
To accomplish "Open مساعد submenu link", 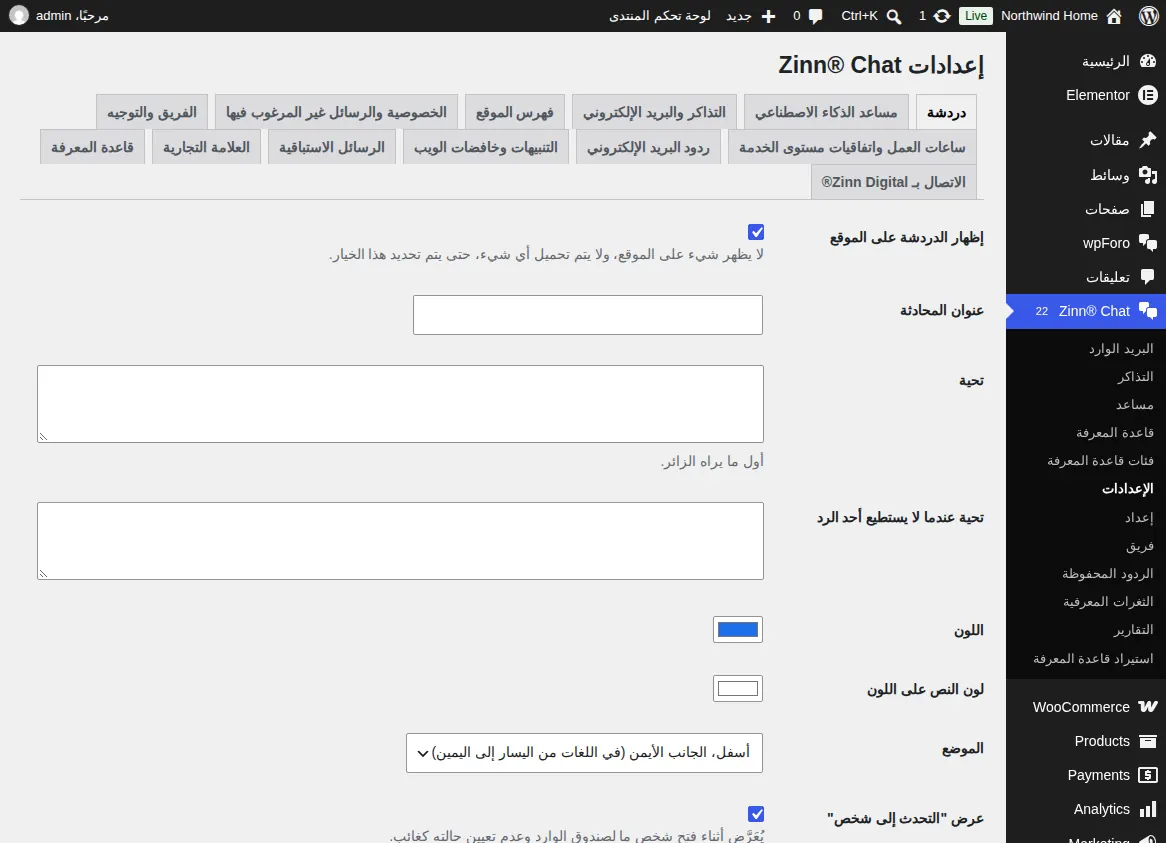I will pyautogui.click(x=1135, y=405).
